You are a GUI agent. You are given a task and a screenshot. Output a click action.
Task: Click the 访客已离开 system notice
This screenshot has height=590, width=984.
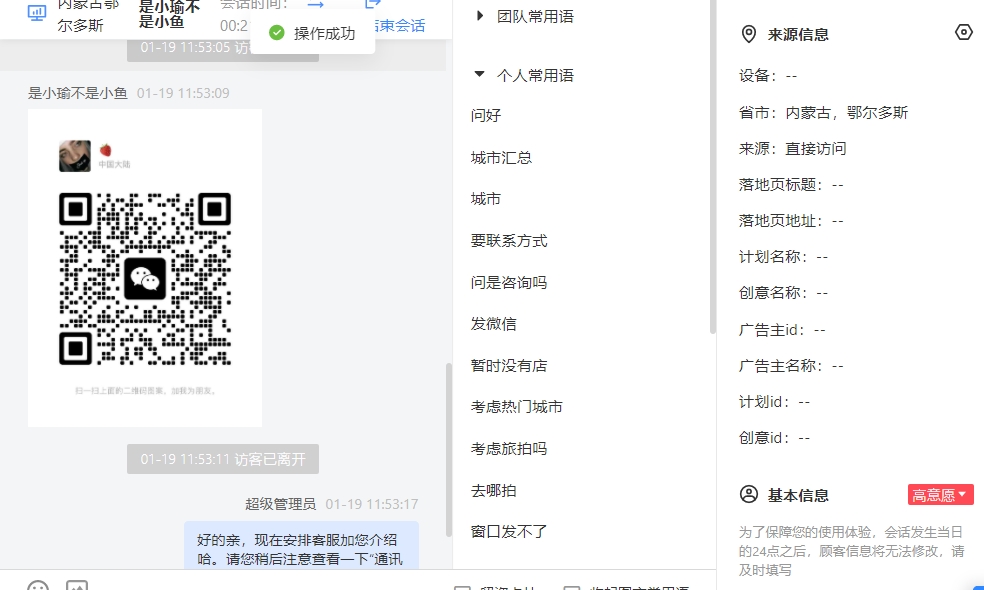223,459
